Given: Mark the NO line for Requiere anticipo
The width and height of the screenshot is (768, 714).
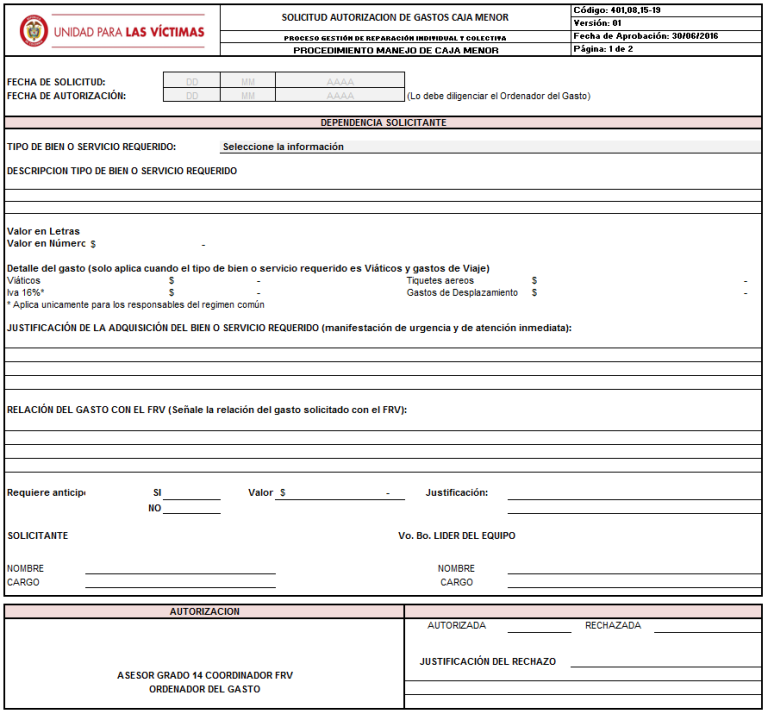Looking at the screenshot, I should coord(192,508).
